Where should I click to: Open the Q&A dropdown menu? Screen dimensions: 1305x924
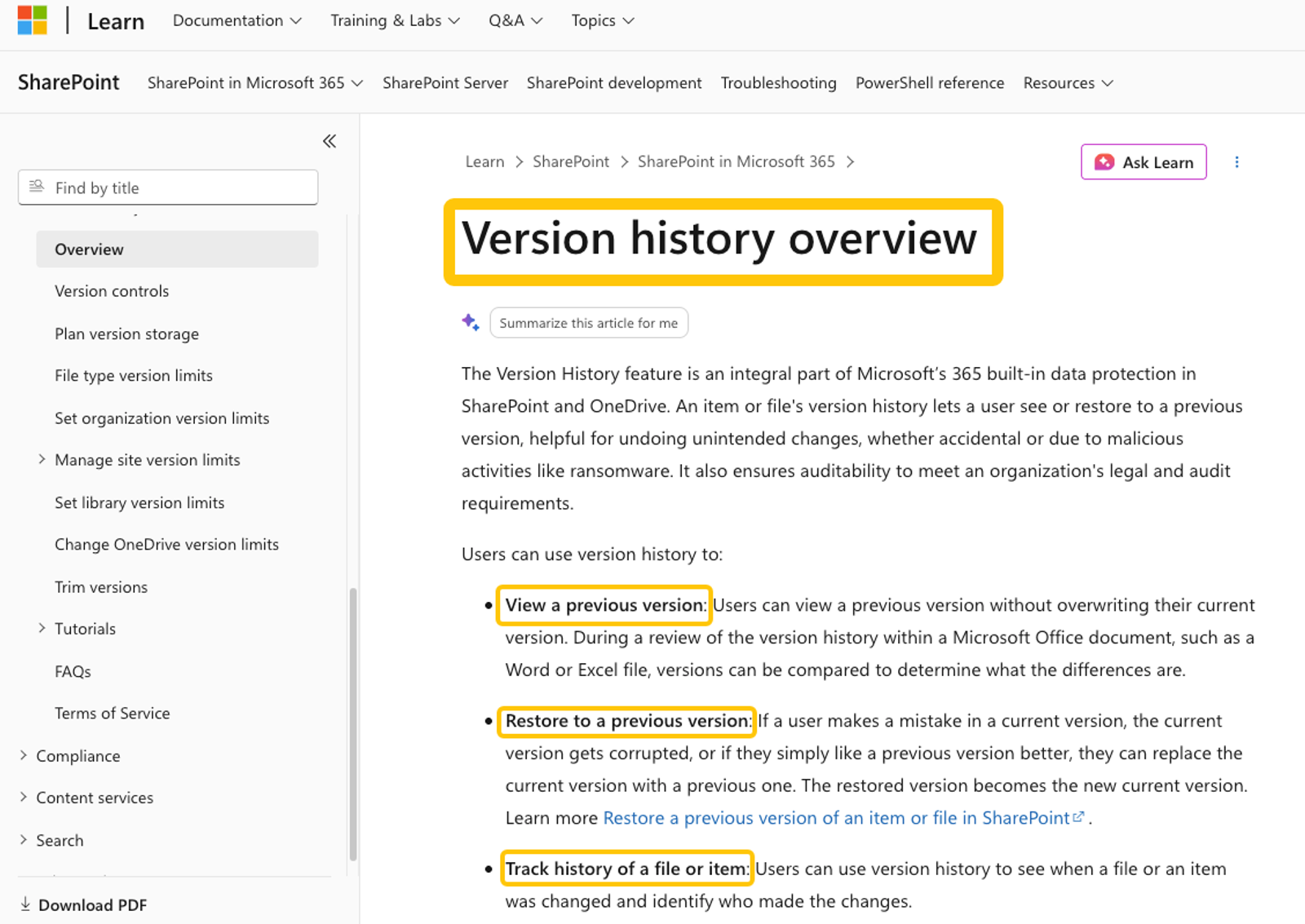515,20
